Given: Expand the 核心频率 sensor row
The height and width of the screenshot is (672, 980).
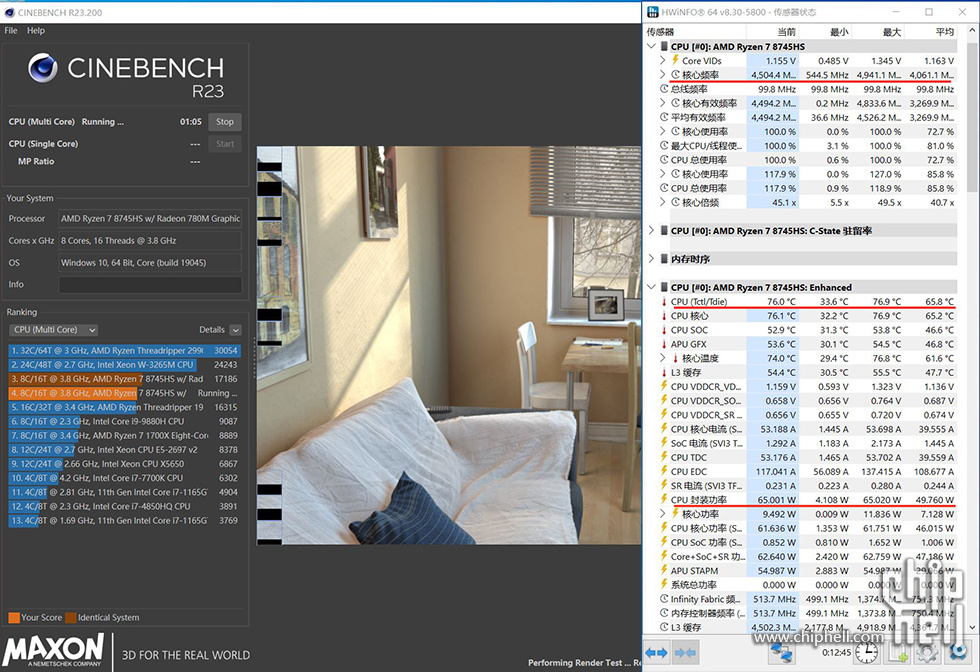Looking at the screenshot, I should [x=662, y=74].
